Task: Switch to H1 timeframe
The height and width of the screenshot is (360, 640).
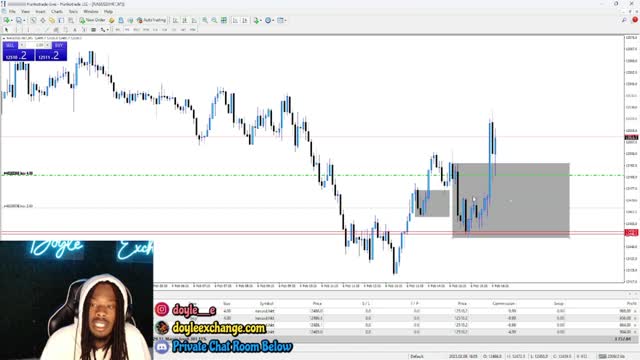Action: tap(155, 30)
